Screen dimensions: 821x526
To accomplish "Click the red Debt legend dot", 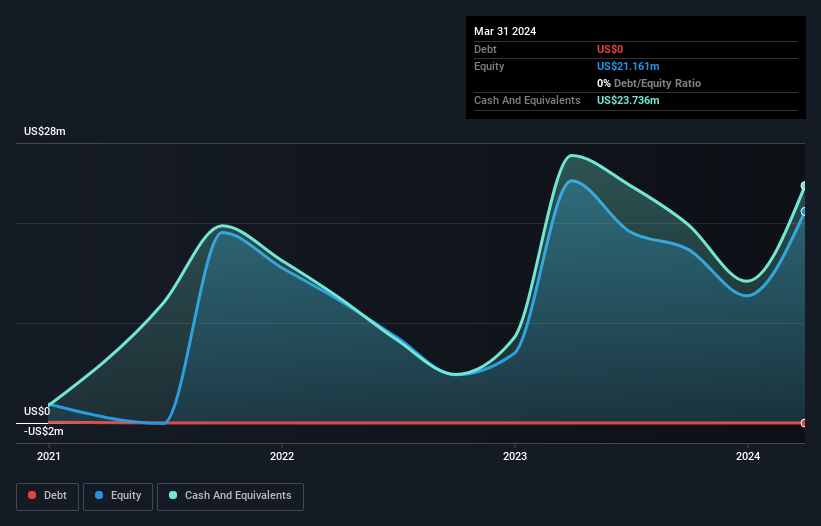I will coord(32,495).
